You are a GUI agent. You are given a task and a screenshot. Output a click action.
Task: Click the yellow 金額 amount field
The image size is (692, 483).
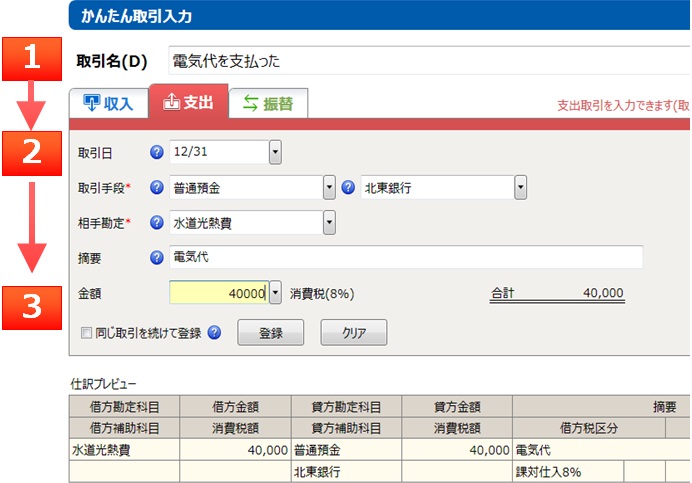coord(218,293)
